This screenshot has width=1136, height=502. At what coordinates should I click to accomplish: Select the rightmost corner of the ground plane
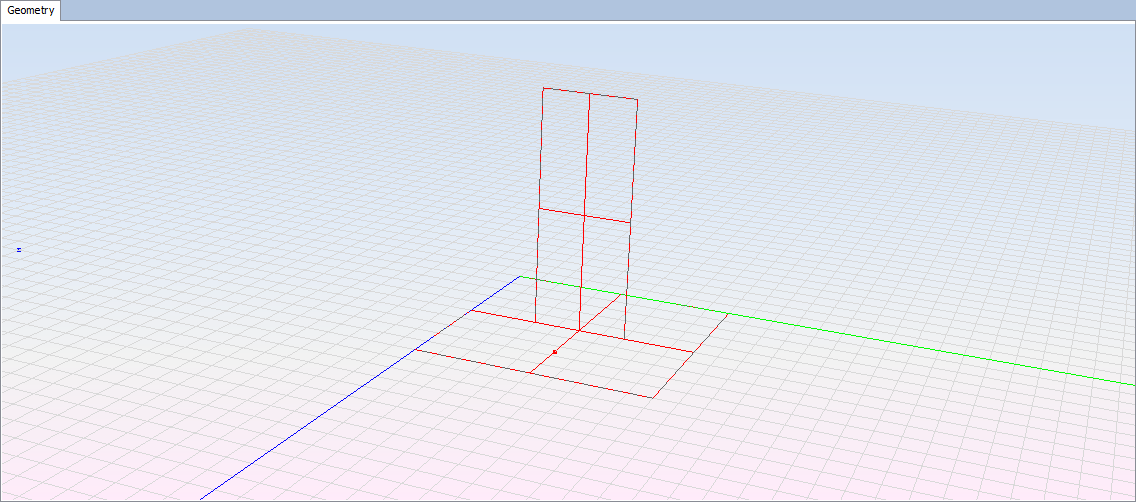pos(727,313)
